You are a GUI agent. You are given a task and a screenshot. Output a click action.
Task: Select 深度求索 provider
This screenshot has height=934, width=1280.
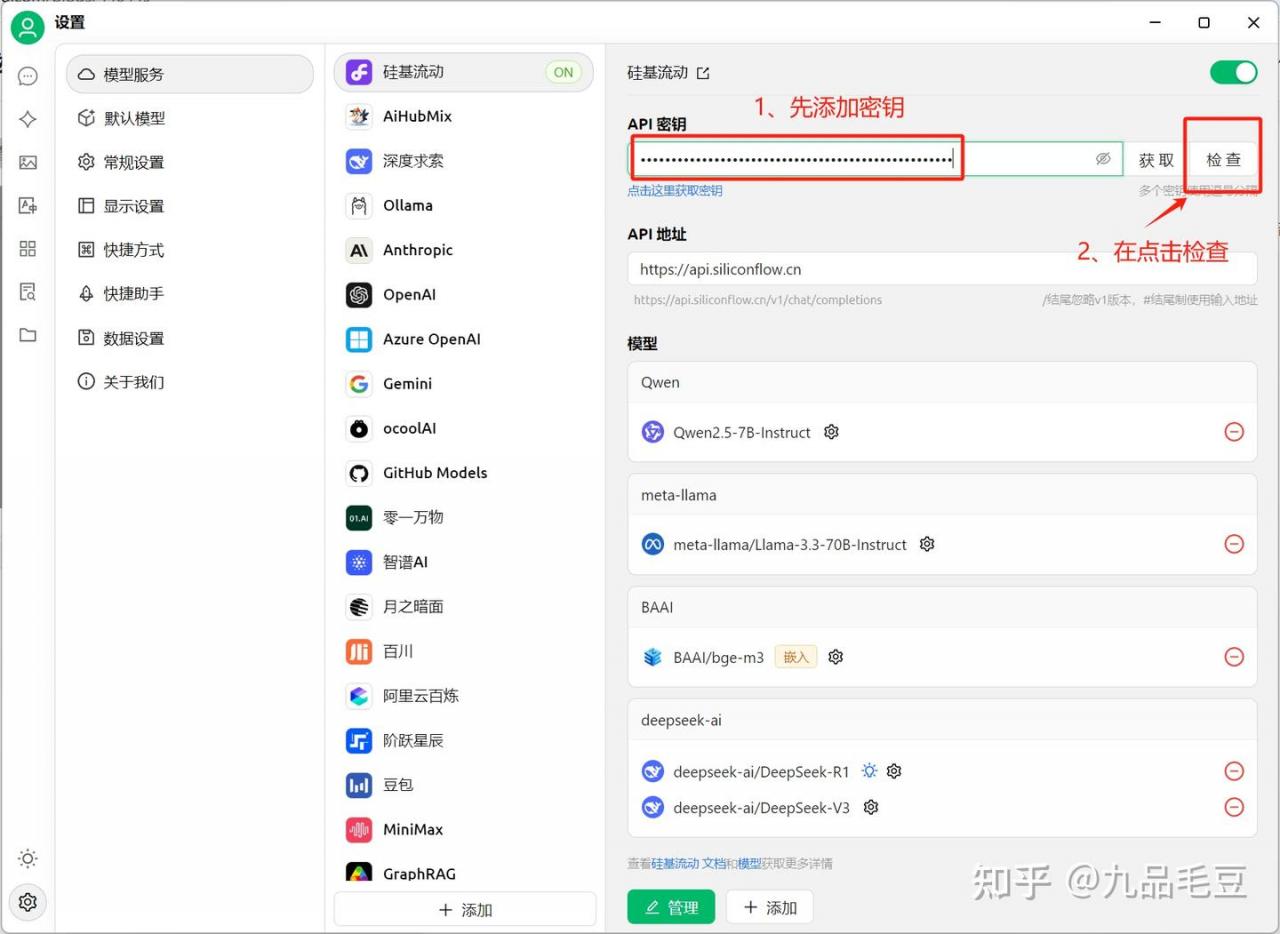point(464,161)
